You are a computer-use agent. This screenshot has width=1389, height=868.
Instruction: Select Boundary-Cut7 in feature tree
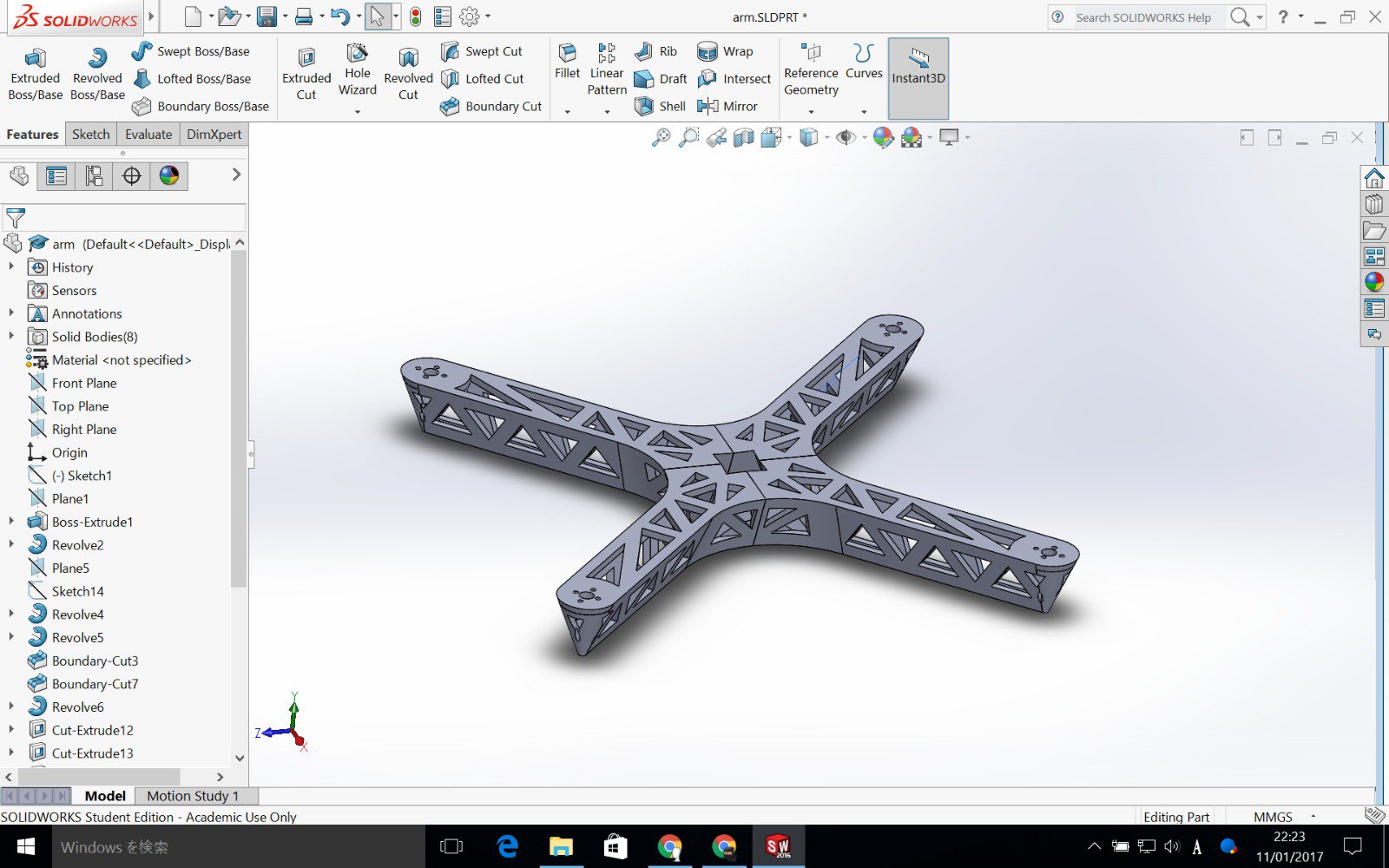point(95,684)
